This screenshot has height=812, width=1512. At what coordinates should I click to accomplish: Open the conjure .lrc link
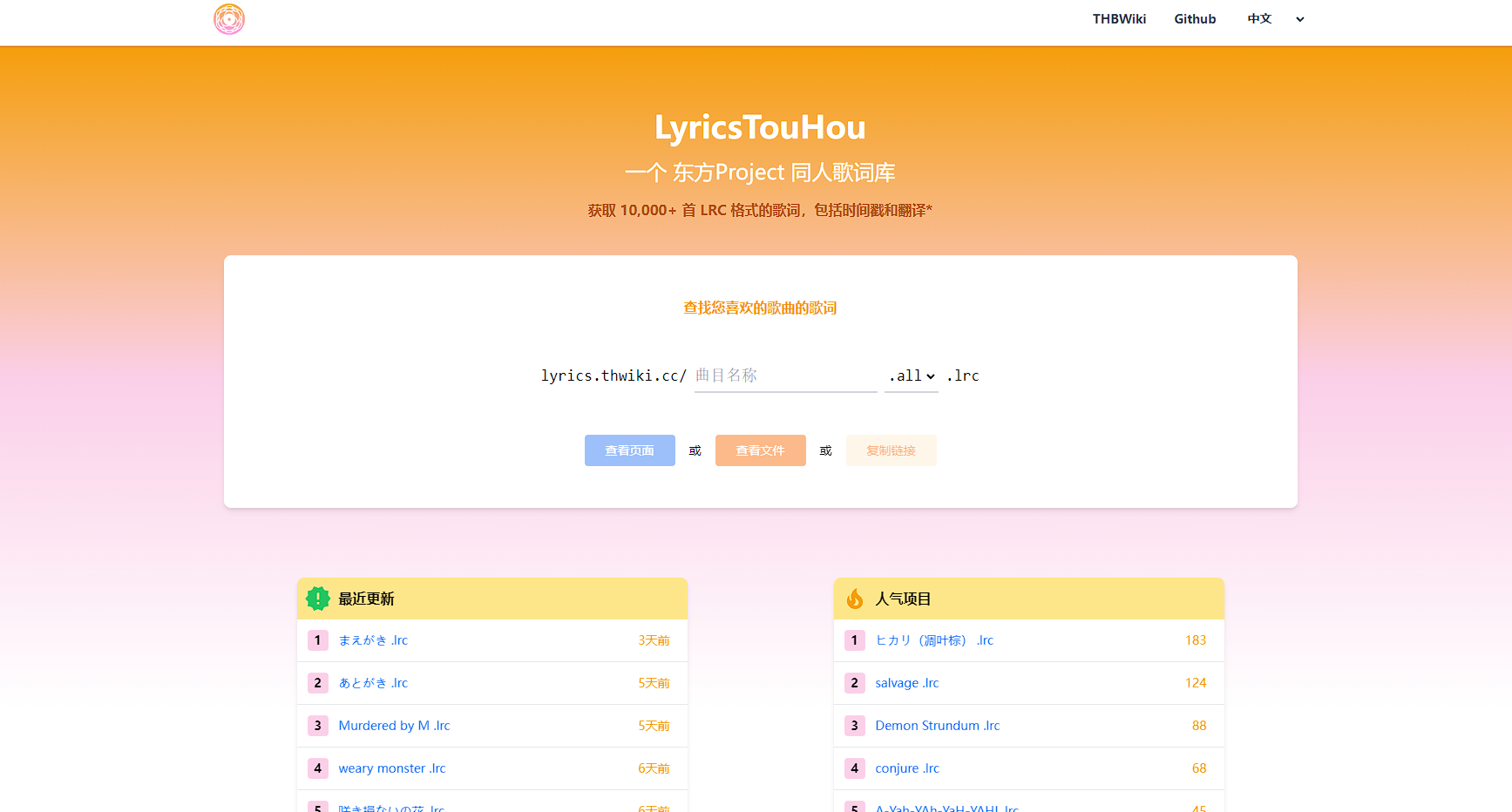click(907, 768)
